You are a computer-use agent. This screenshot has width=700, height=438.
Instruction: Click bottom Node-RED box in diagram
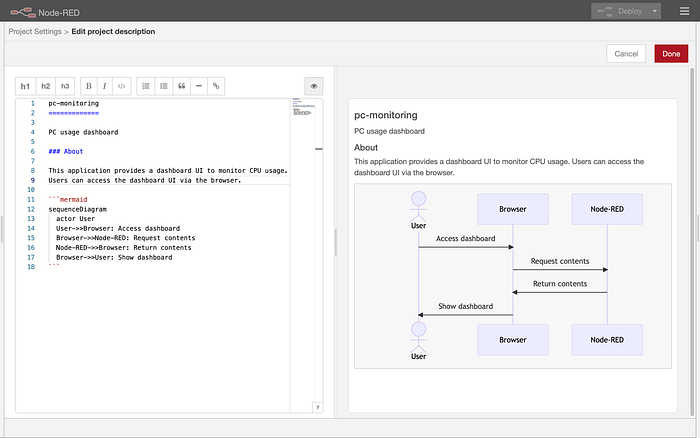(607, 340)
